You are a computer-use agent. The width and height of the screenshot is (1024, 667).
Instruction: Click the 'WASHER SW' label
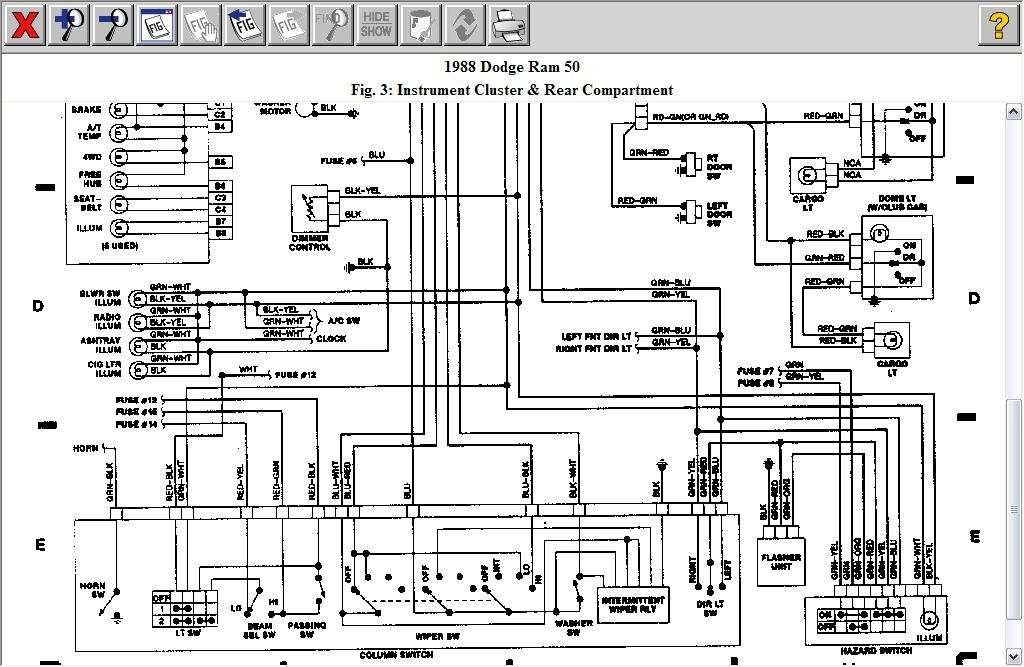(x=573, y=628)
